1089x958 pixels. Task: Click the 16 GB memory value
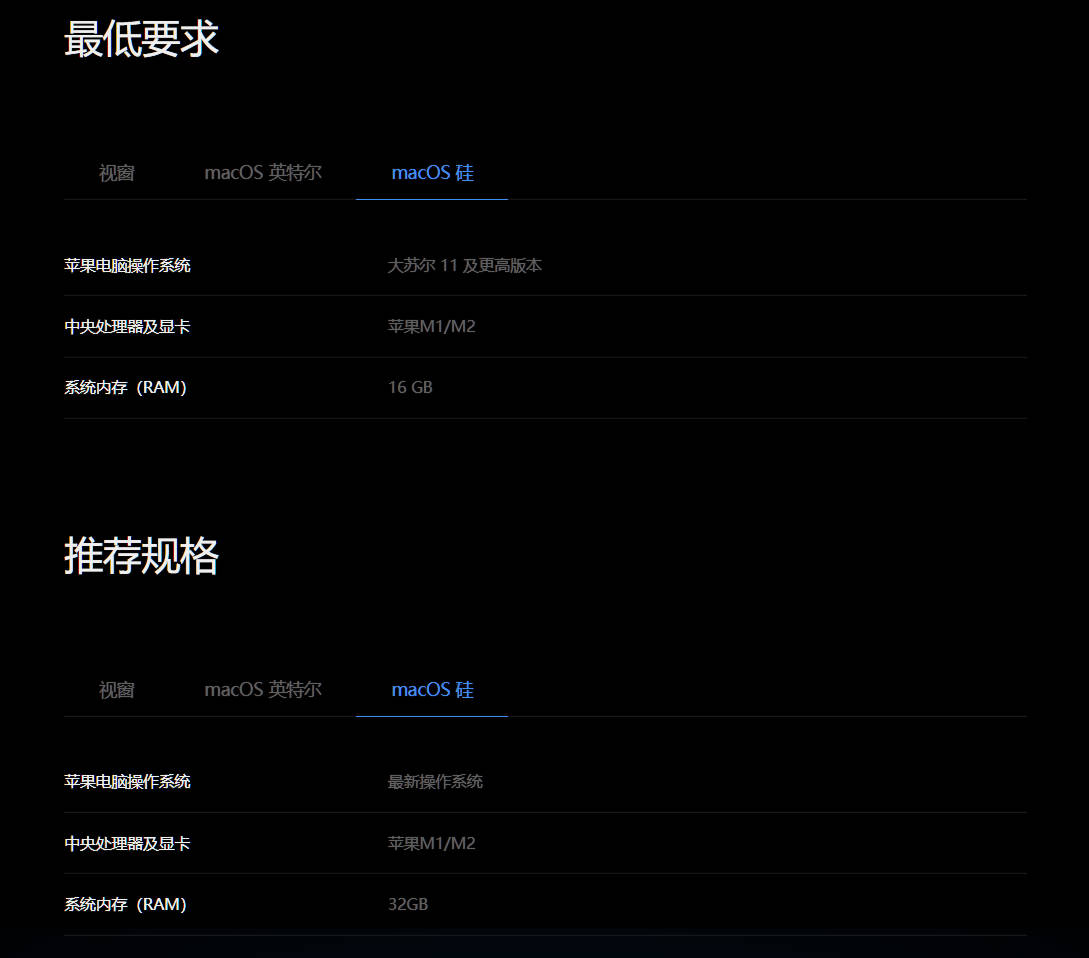(x=410, y=388)
